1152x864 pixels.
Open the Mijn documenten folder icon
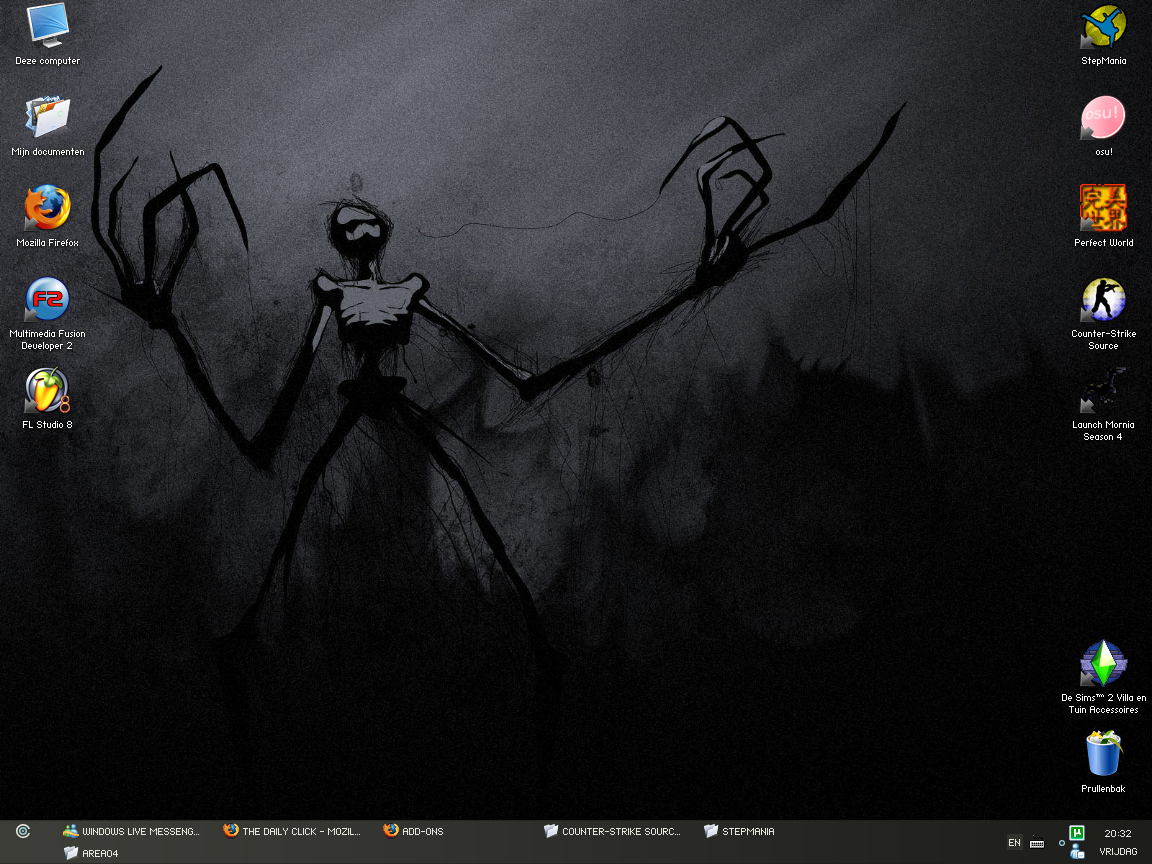(48, 126)
